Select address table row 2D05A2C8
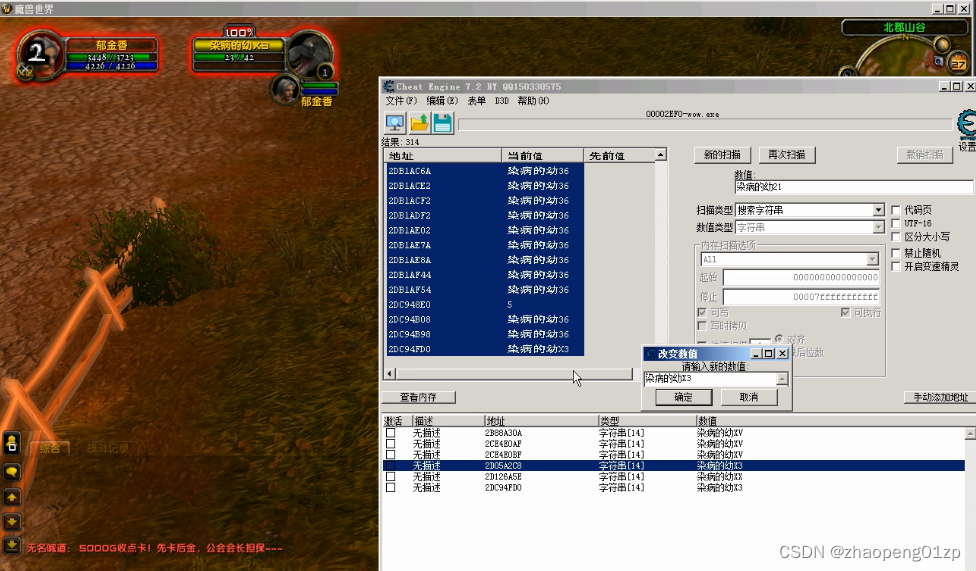The image size is (976, 571). point(673,466)
